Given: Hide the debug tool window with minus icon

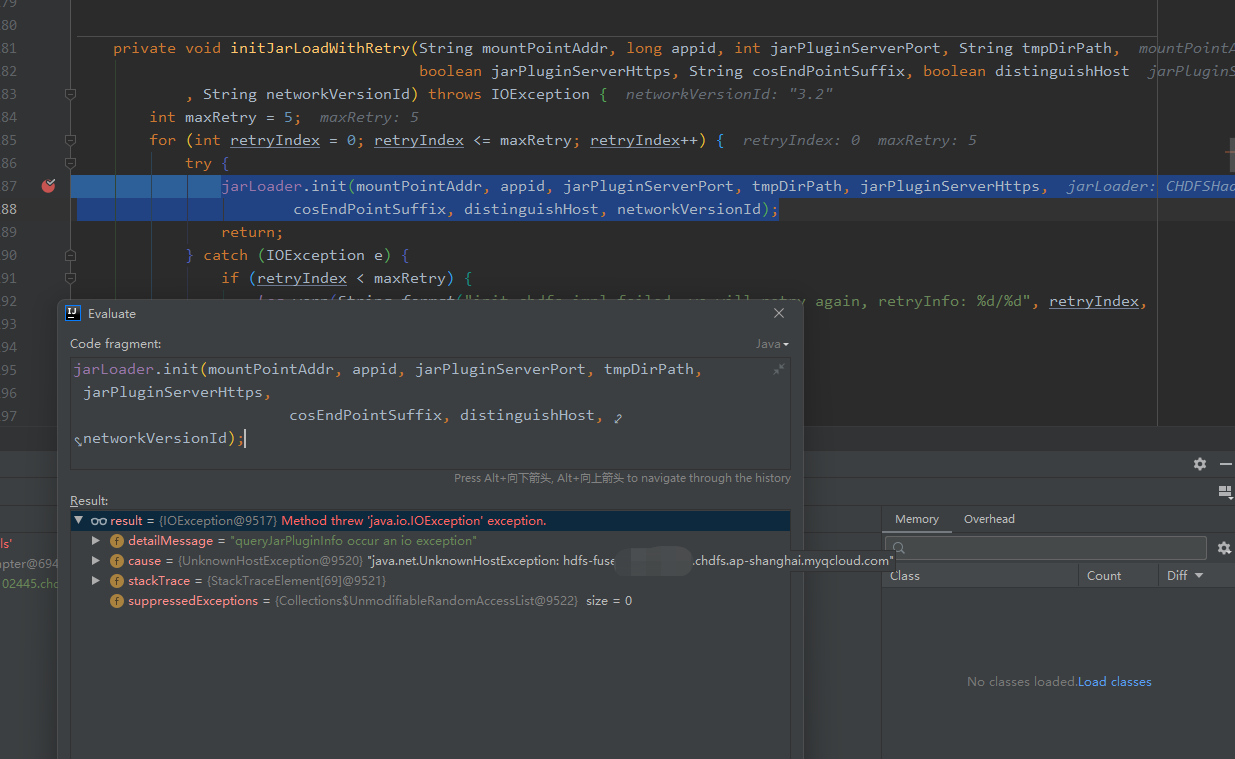Looking at the screenshot, I should pyautogui.click(x=1225, y=464).
